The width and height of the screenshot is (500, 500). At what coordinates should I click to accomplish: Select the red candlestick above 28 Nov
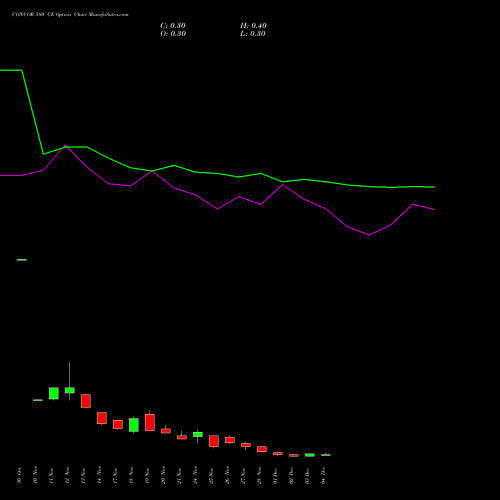coord(262,449)
